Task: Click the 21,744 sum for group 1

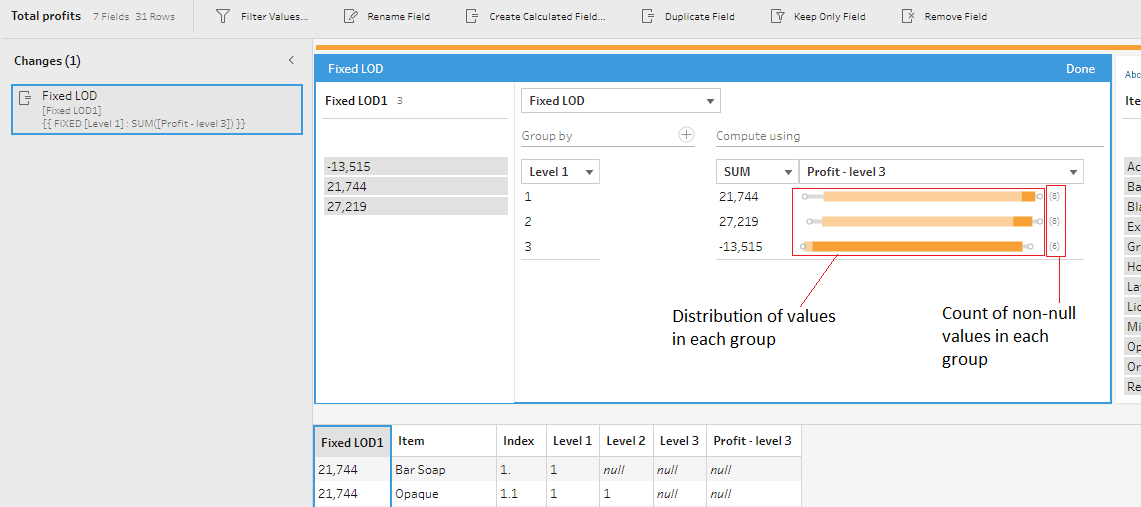Action: (739, 196)
